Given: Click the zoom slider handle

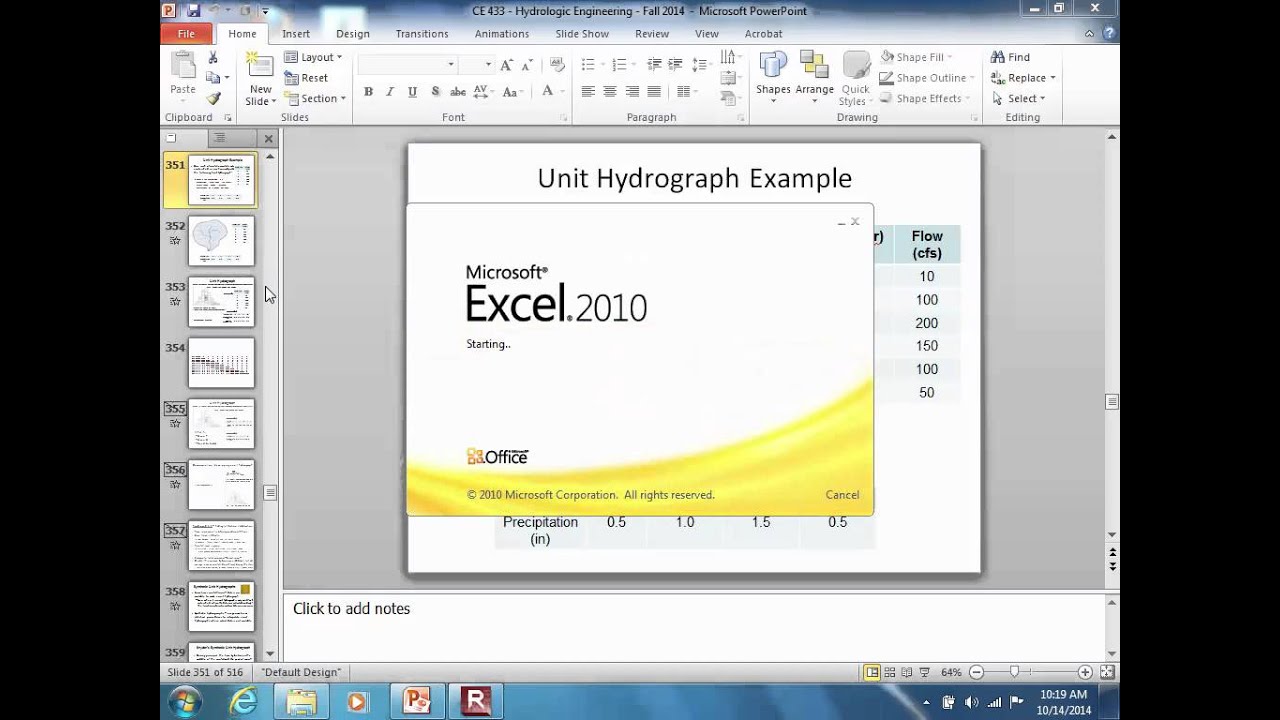Looking at the screenshot, I should pos(1014,672).
